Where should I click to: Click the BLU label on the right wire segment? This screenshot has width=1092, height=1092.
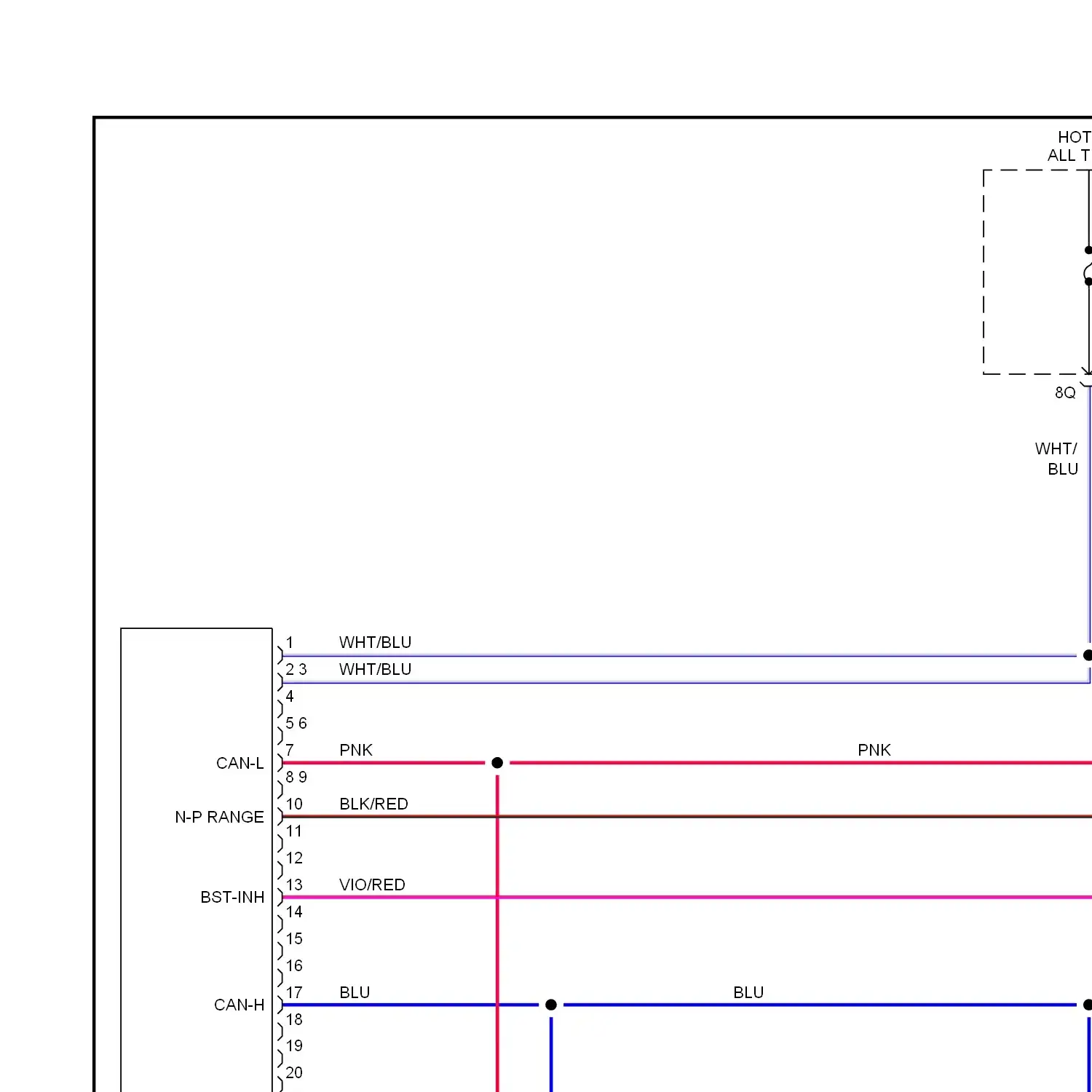pos(748,992)
